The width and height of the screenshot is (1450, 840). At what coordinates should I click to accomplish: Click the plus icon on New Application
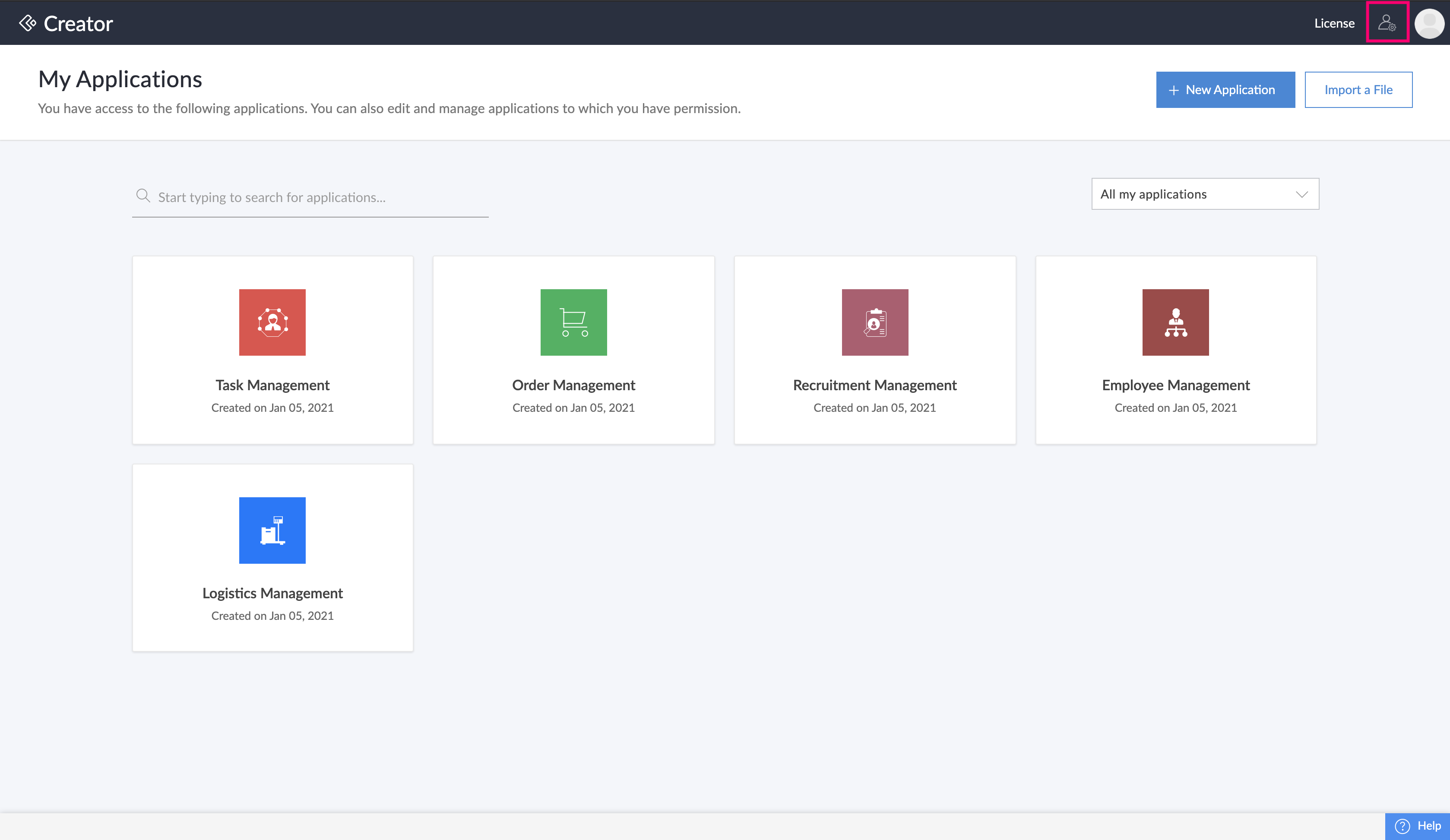pyautogui.click(x=1174, y=90)
